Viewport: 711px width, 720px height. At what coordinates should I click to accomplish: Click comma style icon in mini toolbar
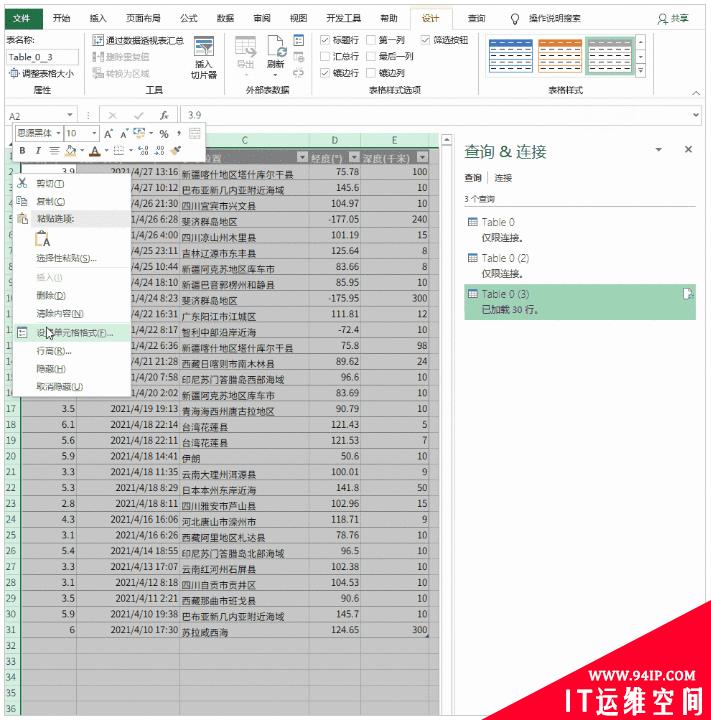coord(179,134)
